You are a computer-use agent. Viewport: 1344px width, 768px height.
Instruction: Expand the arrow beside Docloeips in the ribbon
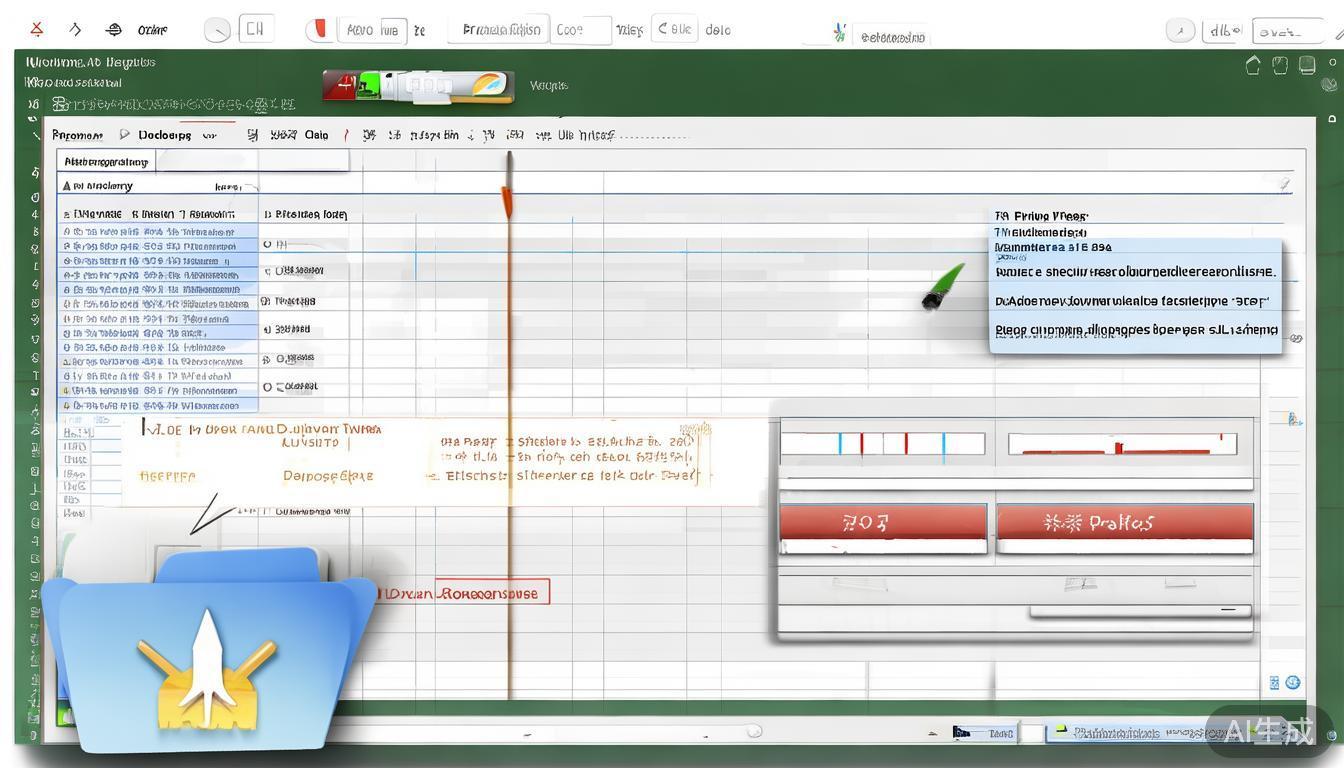pyautogui.click(x=124, y=135)
